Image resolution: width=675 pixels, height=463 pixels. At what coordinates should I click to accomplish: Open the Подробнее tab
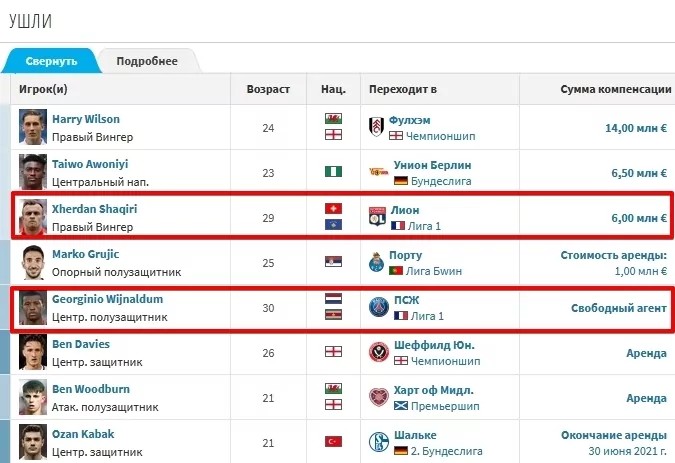coord(147,61)
